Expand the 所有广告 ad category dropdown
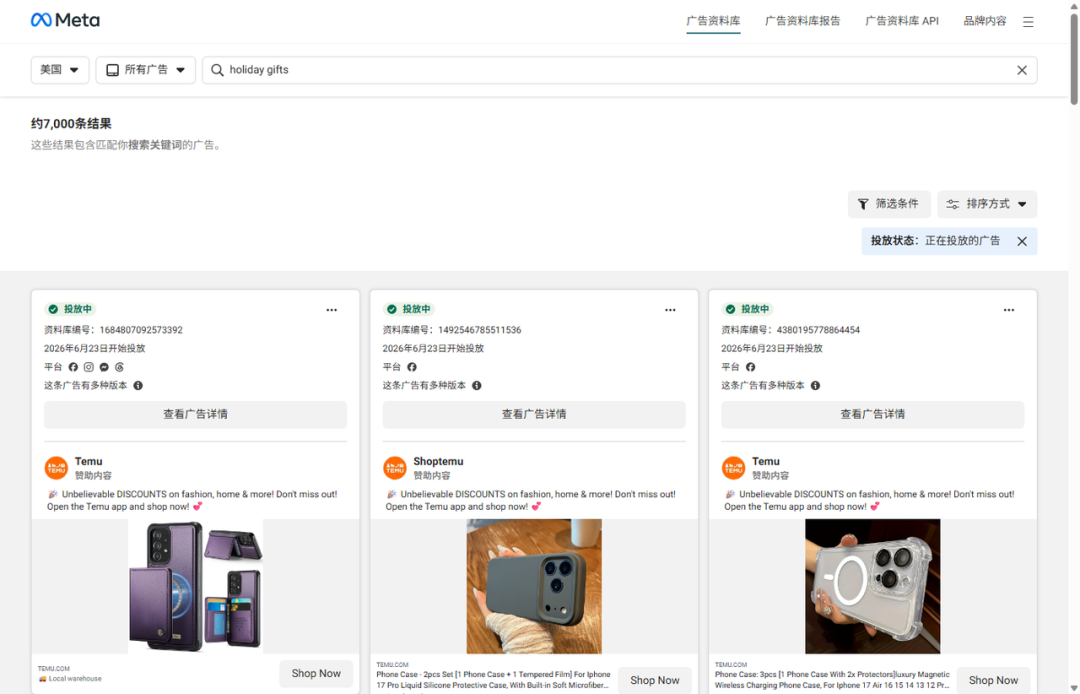1080x694 pixels. coord(145,70)
